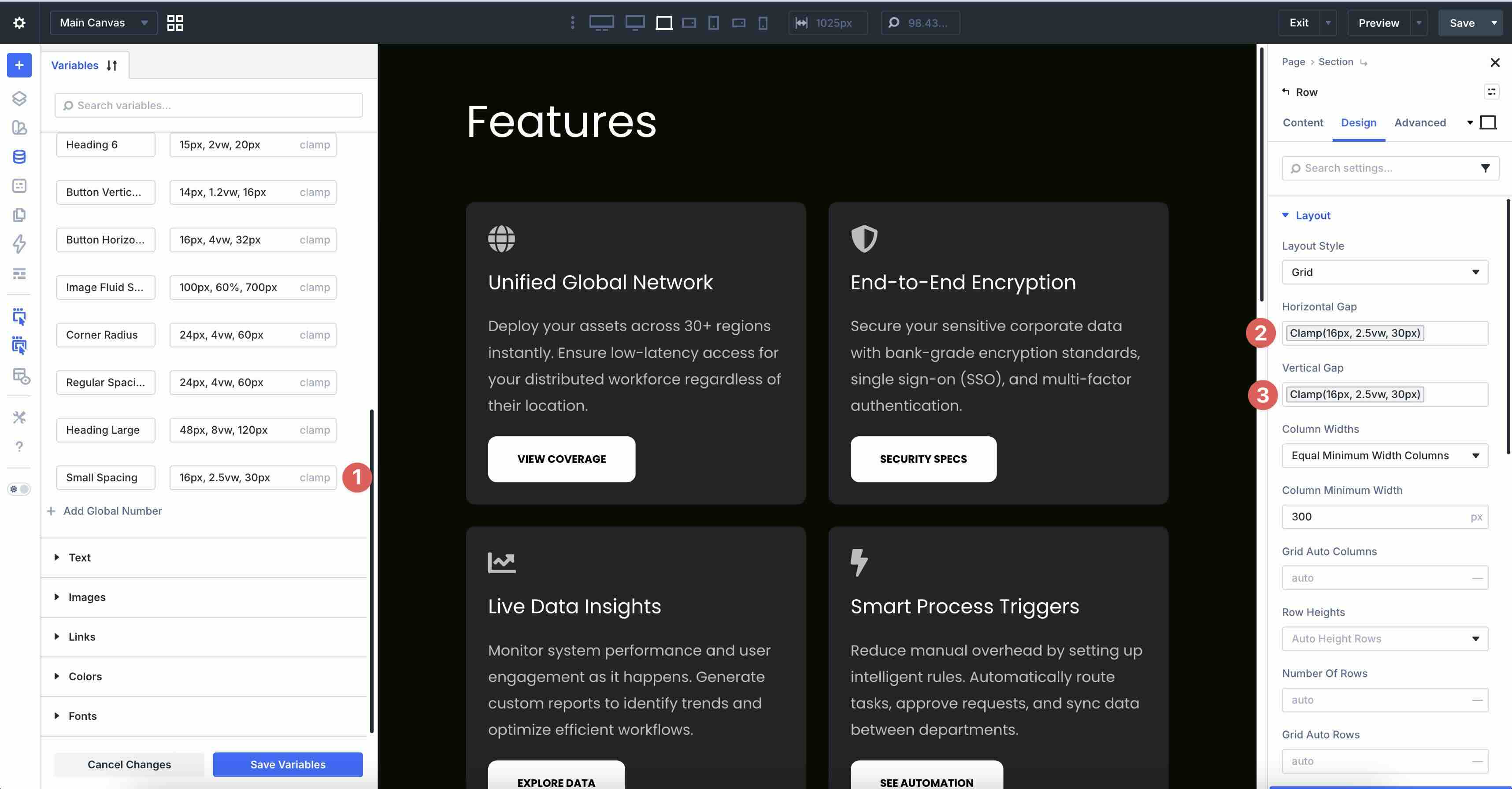The height and width of the screenshot is (789, 1512).
Task: Click the grid view icon beside Main Canvas
Action: tap(175, 23)
